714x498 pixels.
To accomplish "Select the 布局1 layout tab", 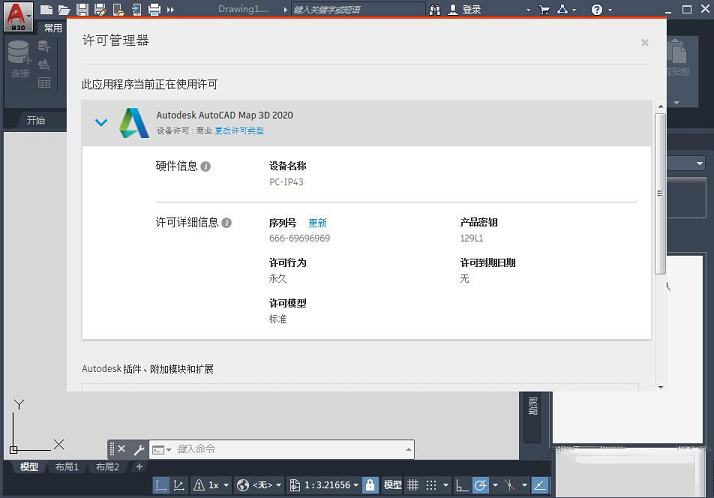I will [x=67, y=467].
